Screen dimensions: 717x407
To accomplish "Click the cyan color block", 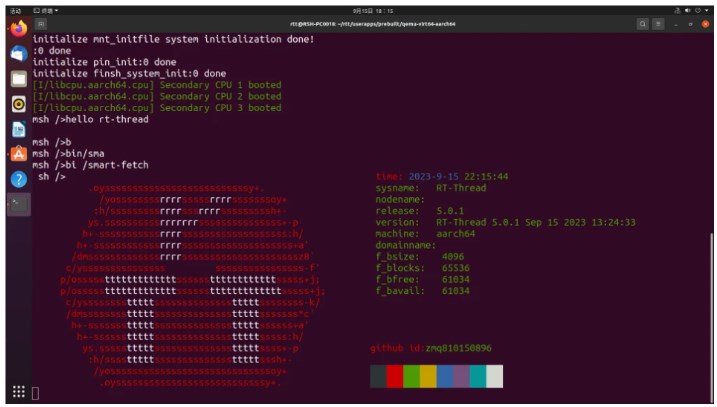I will [x=478, y=376].
